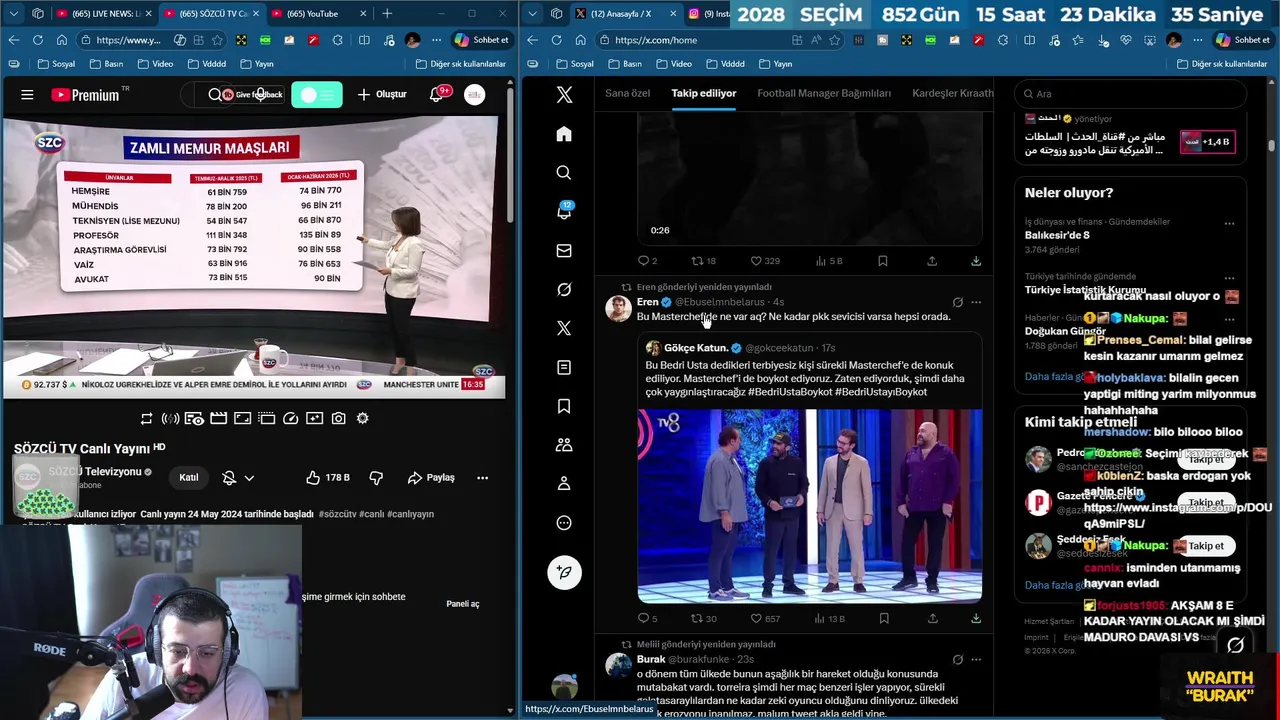This screenshot has width=1280, height=720.
Task: Switch to LIVE NEWS browser tab
Action: 102,14
